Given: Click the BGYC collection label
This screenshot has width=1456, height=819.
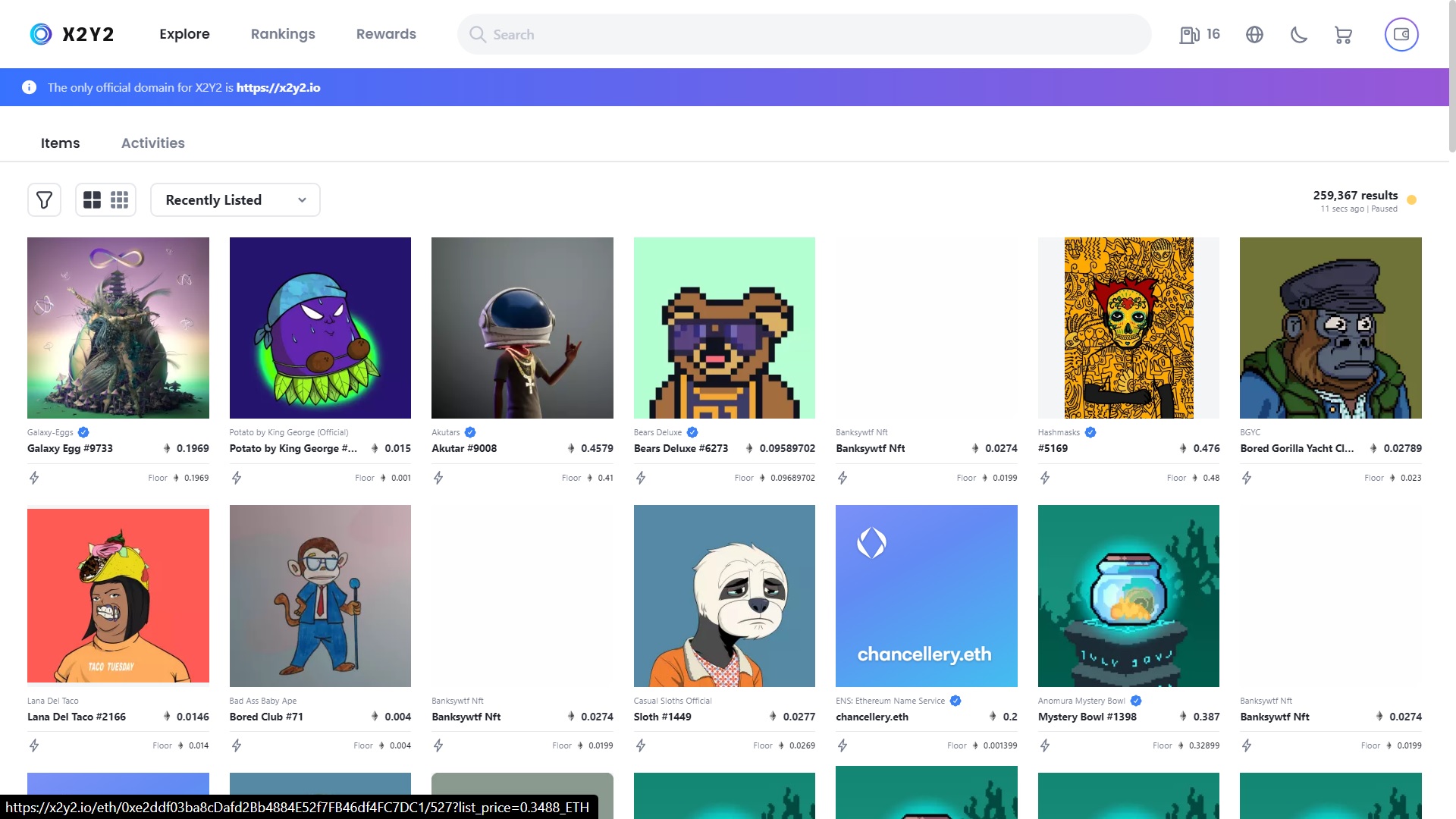Looking at the screenshot, I should 1250,432.
